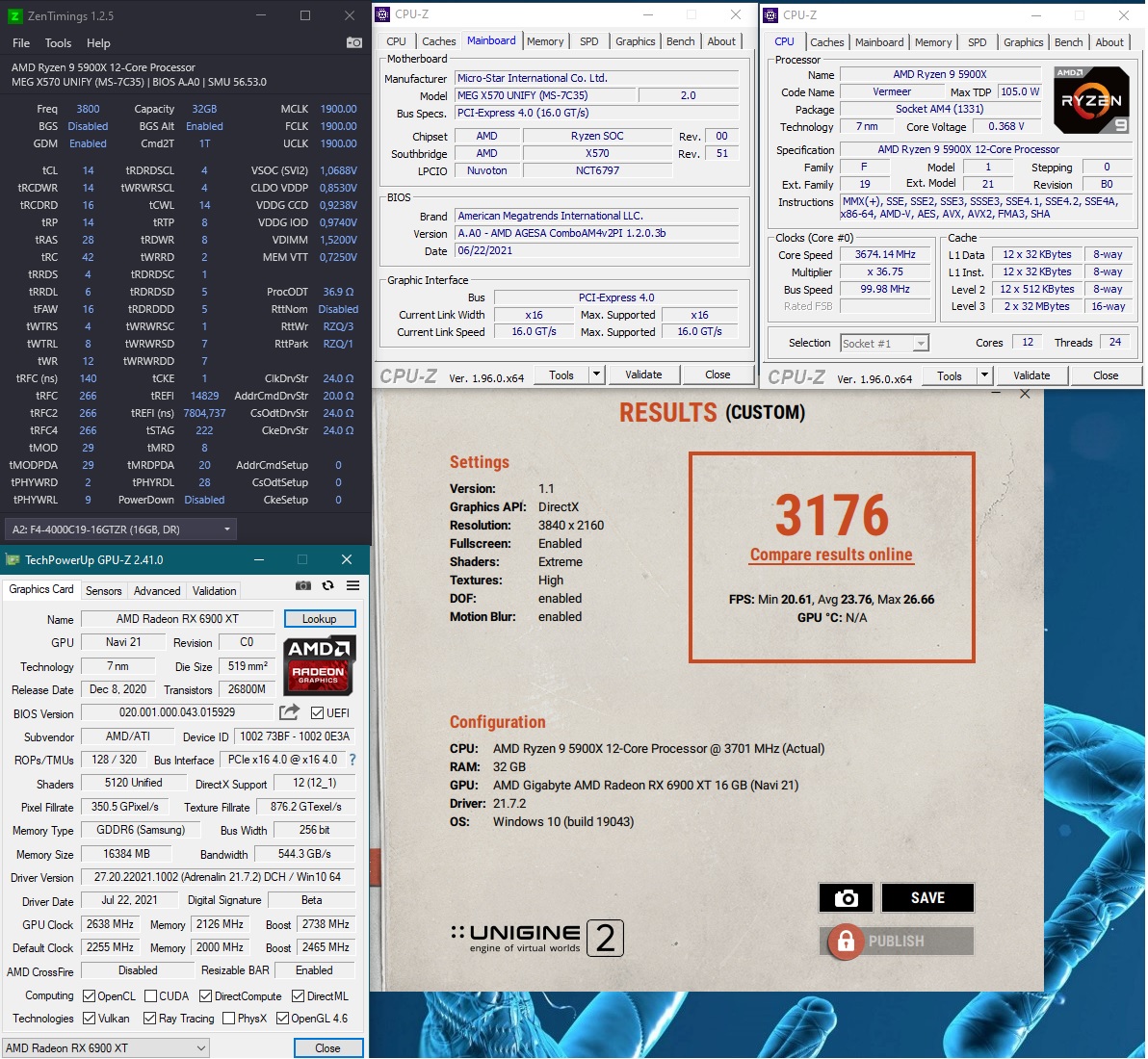Click Close button in Mainboard CPU-Z window
Image resolution: width=1148 pixels, height=1059 pixels.
coord(717,375)
